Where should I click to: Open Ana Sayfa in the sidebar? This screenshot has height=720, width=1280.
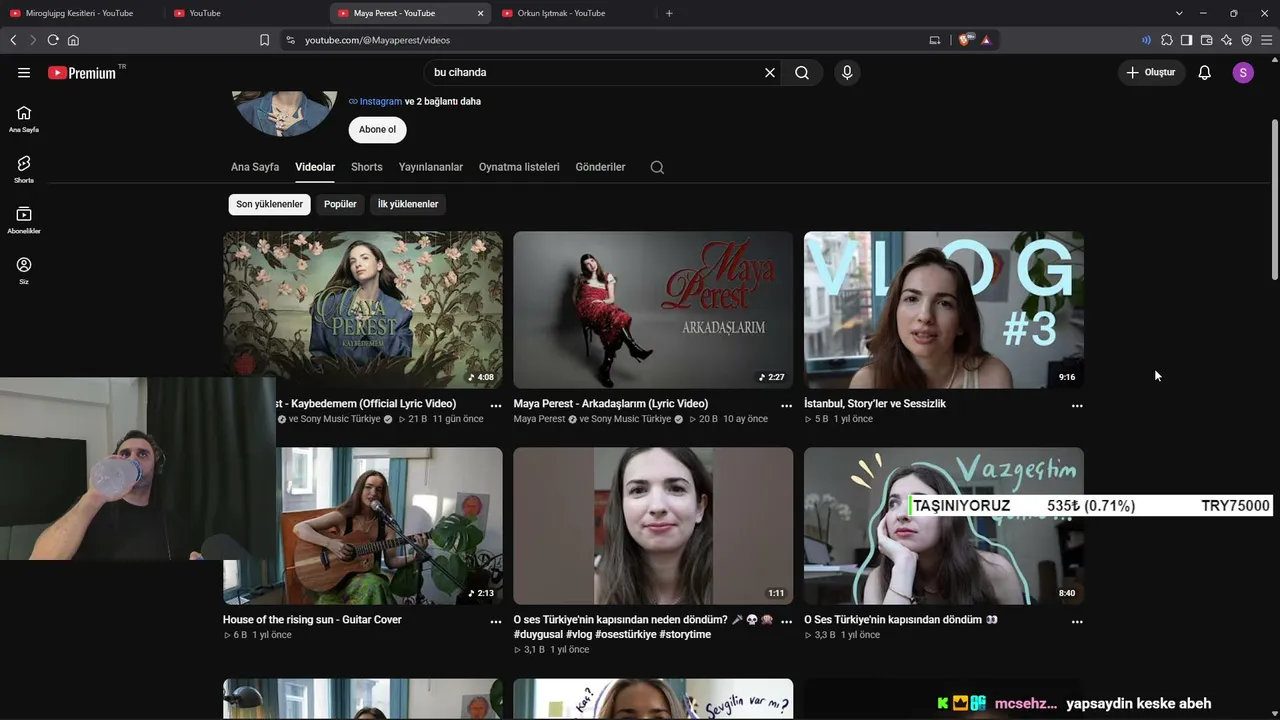[x=24, y=119]
